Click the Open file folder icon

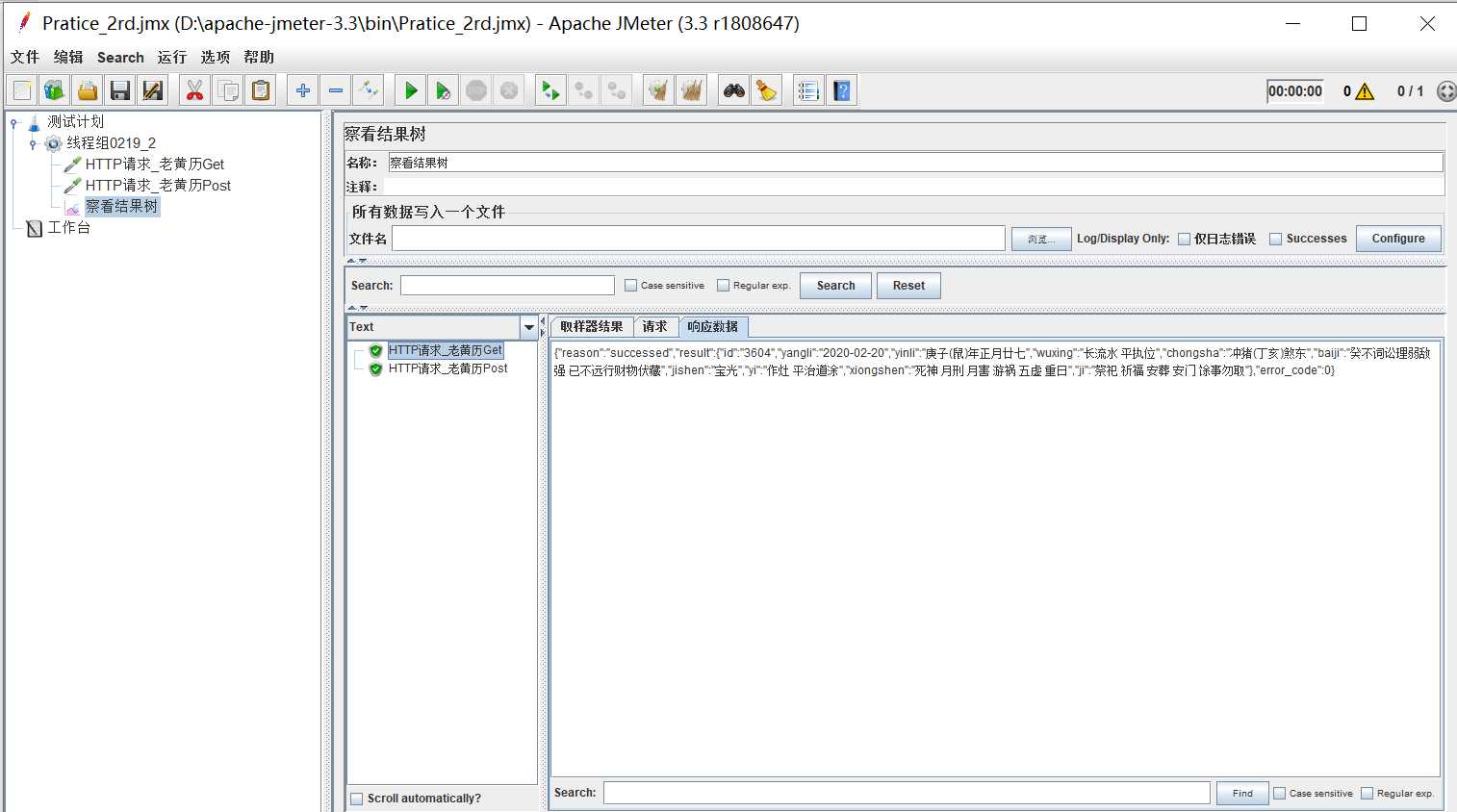tap(88, 90)
